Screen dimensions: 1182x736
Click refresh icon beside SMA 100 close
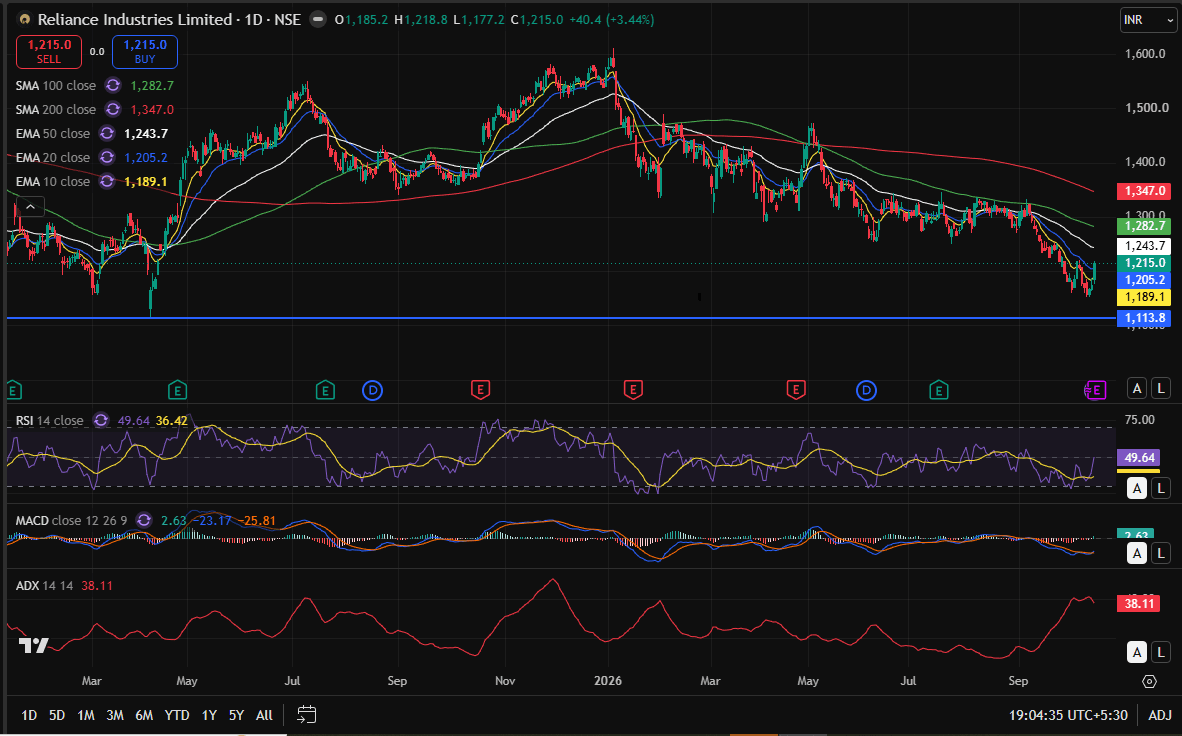coord(112,85)
